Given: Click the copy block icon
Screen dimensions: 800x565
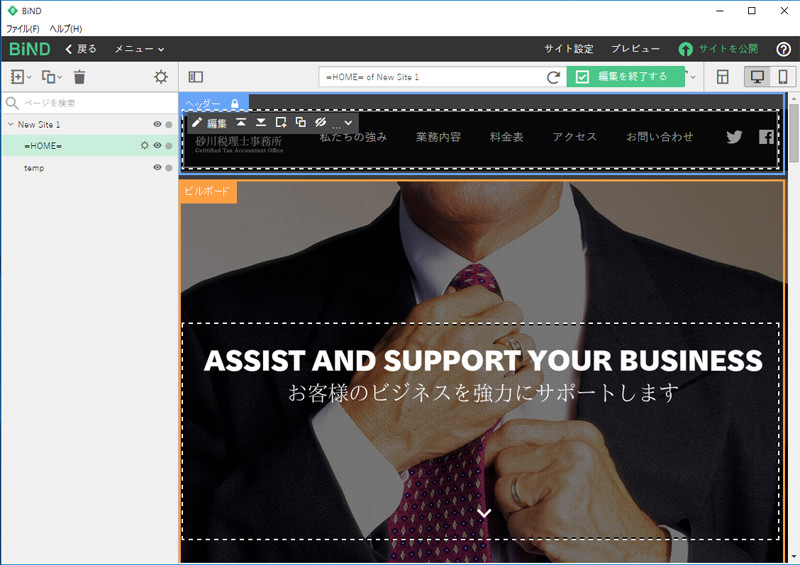Looking at the screenshot, I should [301, 122].
